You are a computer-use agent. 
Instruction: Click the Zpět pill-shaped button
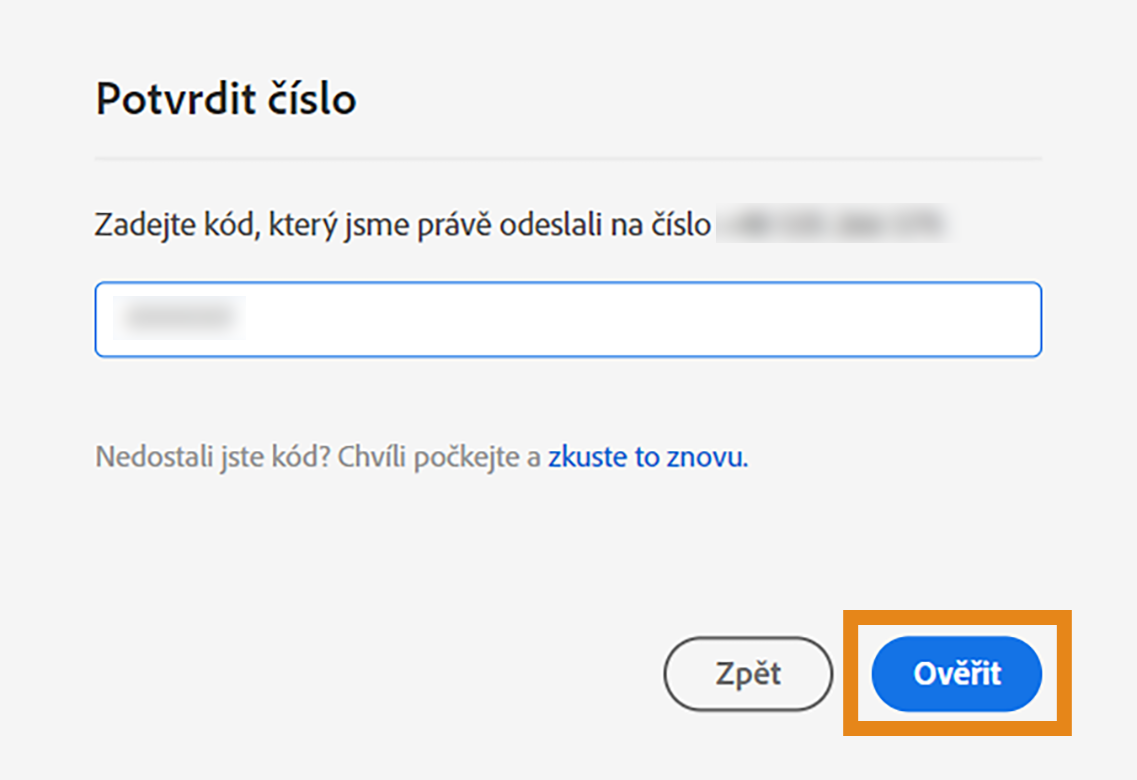pos(748,674)
